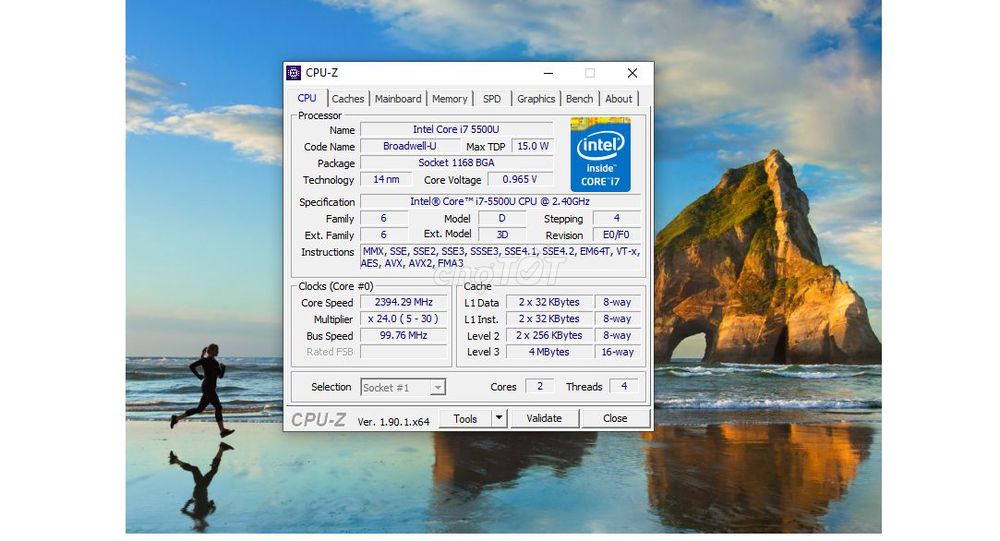Expand the Tools dropdown arrow
Viewport: 1000px width, 541px height.
coord(499,419)
